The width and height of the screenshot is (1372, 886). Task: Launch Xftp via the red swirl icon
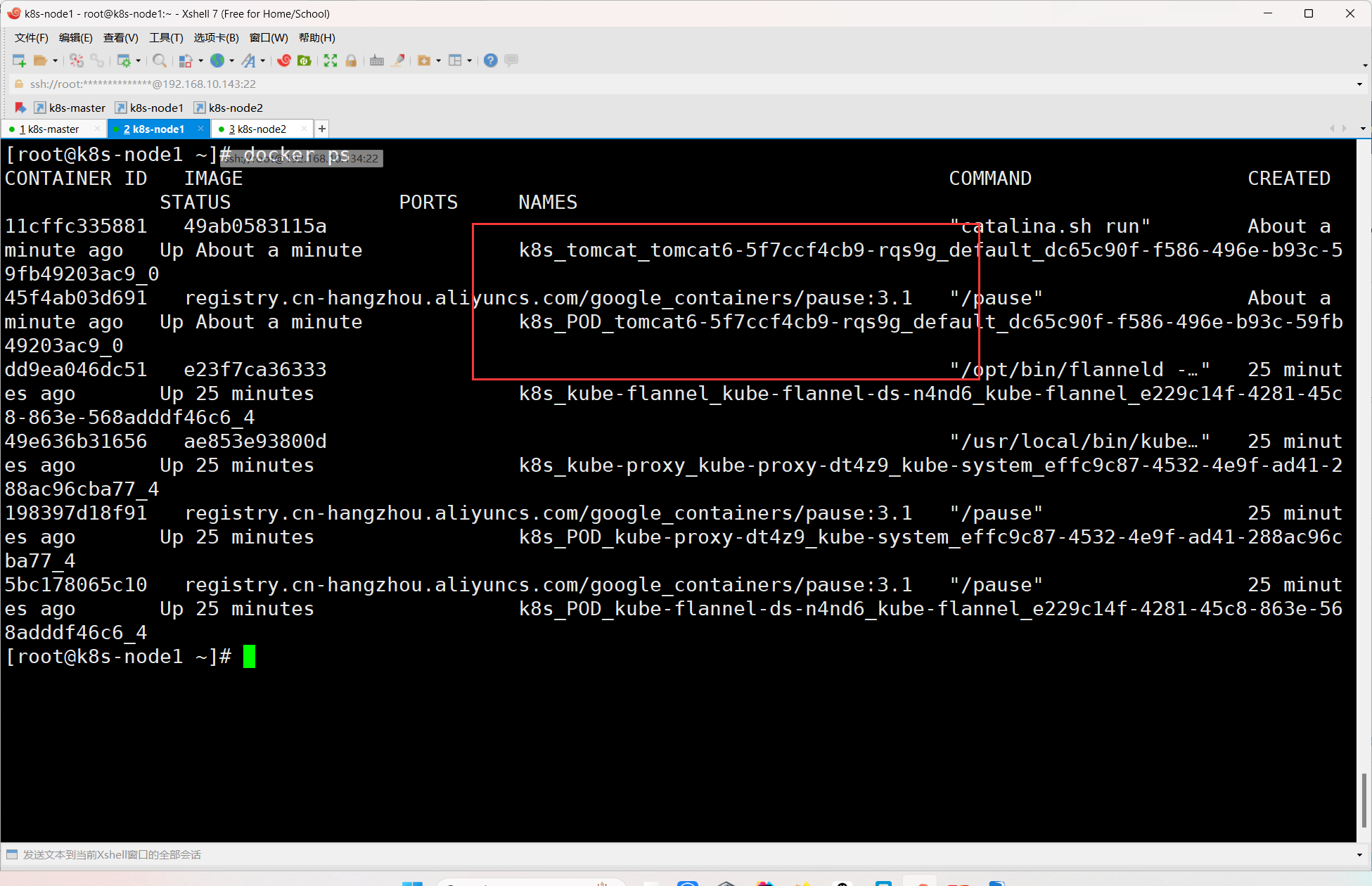pos(284,60)
